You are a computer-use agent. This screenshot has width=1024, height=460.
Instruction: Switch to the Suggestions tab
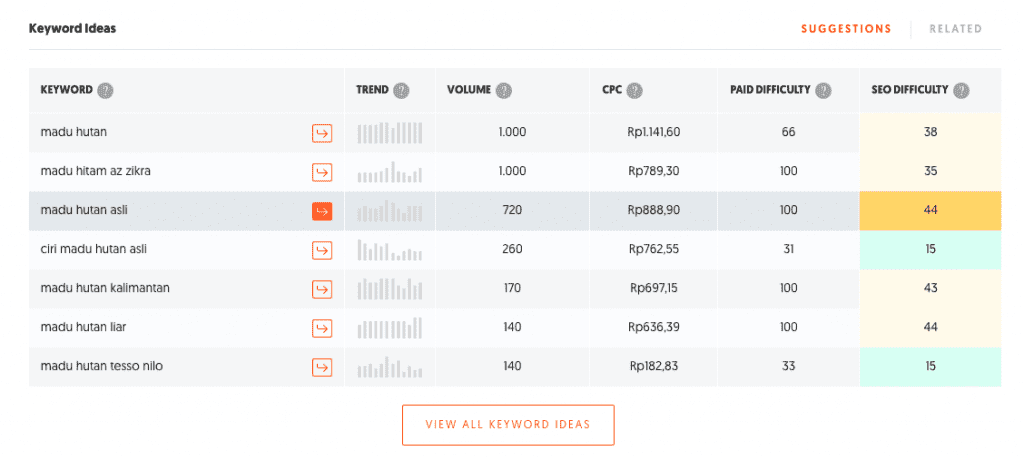[846, 29]
